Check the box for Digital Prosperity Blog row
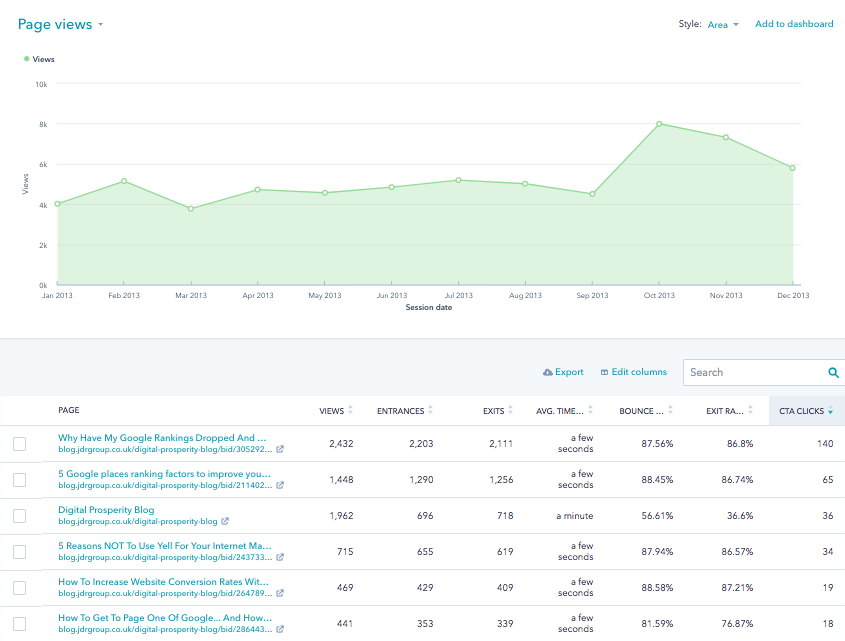 pyautogui.click(x=19, y=516)
